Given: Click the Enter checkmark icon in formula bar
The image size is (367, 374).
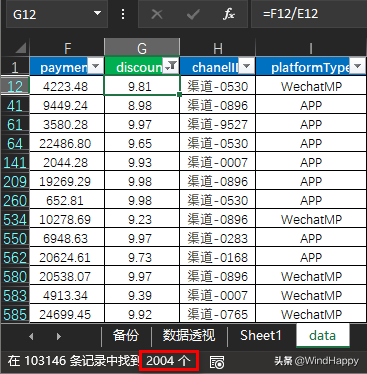Looking at the screenshot, I should pyautogui.click(x=193, y=14).
